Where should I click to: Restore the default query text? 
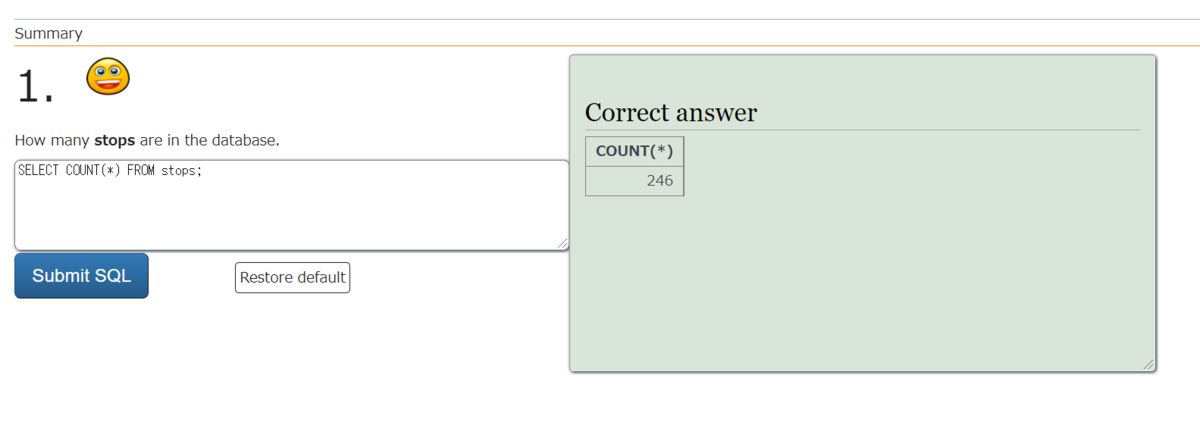[292, 277]
